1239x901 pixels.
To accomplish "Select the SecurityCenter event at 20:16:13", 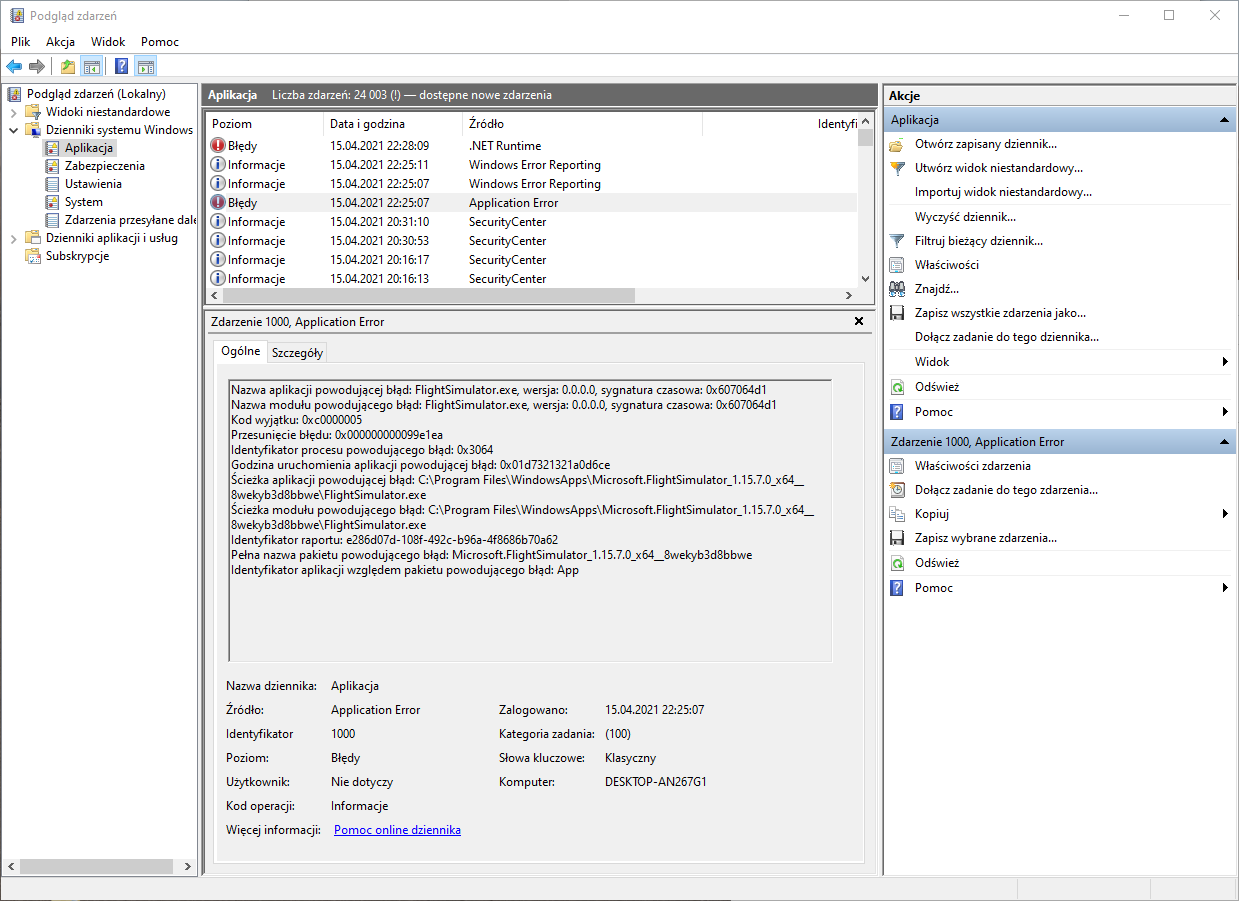I will pos(531,279).
